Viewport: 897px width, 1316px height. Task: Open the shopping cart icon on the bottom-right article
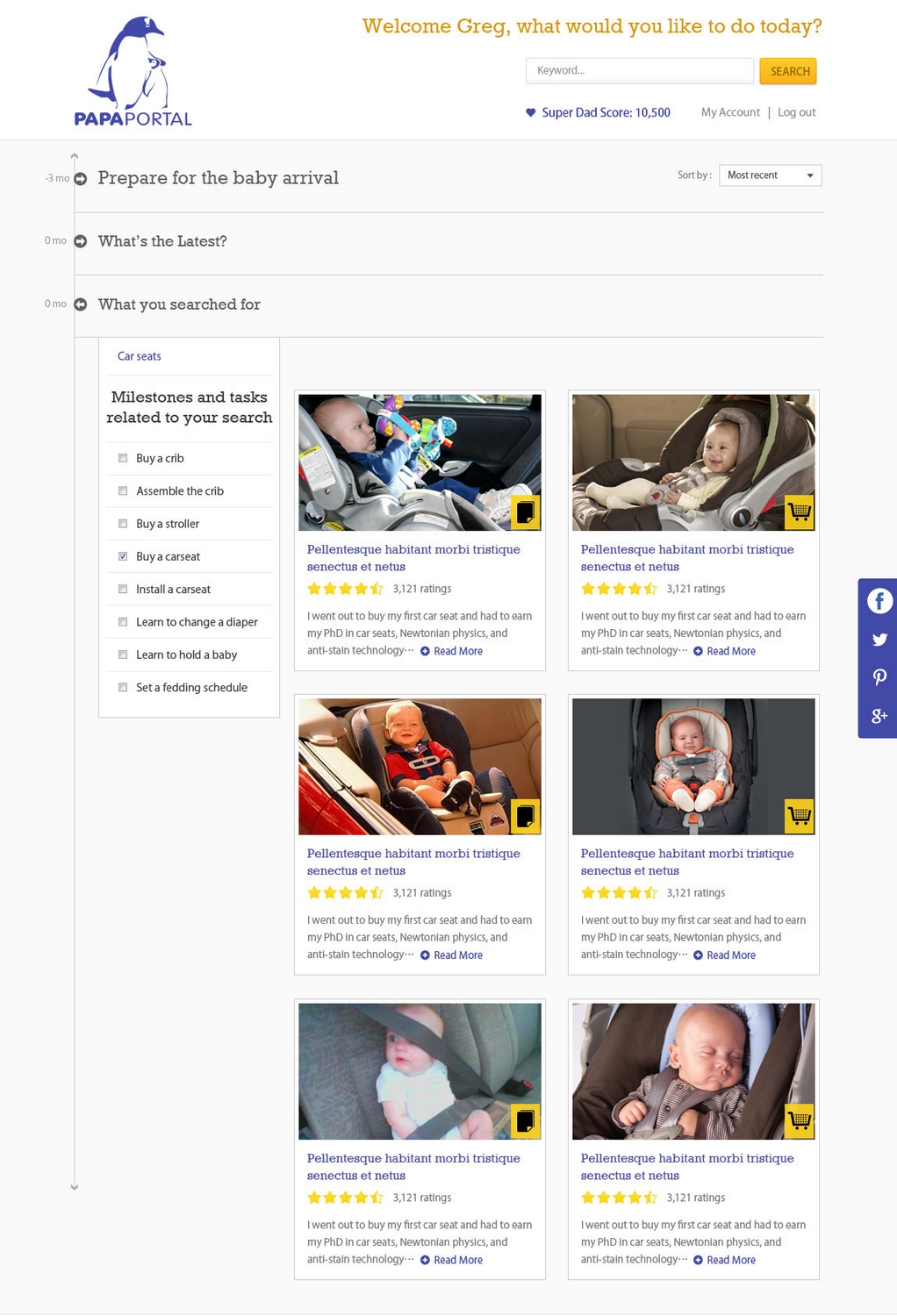(799, 1120)
